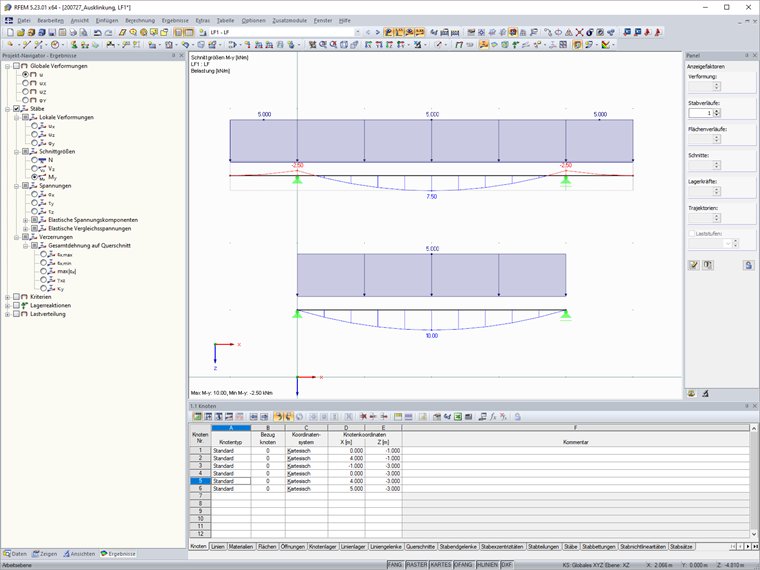The width and height of the screenshot is (760, 570).
Task: Click the Stabverläufe value field
Action: tap(700, 113)
